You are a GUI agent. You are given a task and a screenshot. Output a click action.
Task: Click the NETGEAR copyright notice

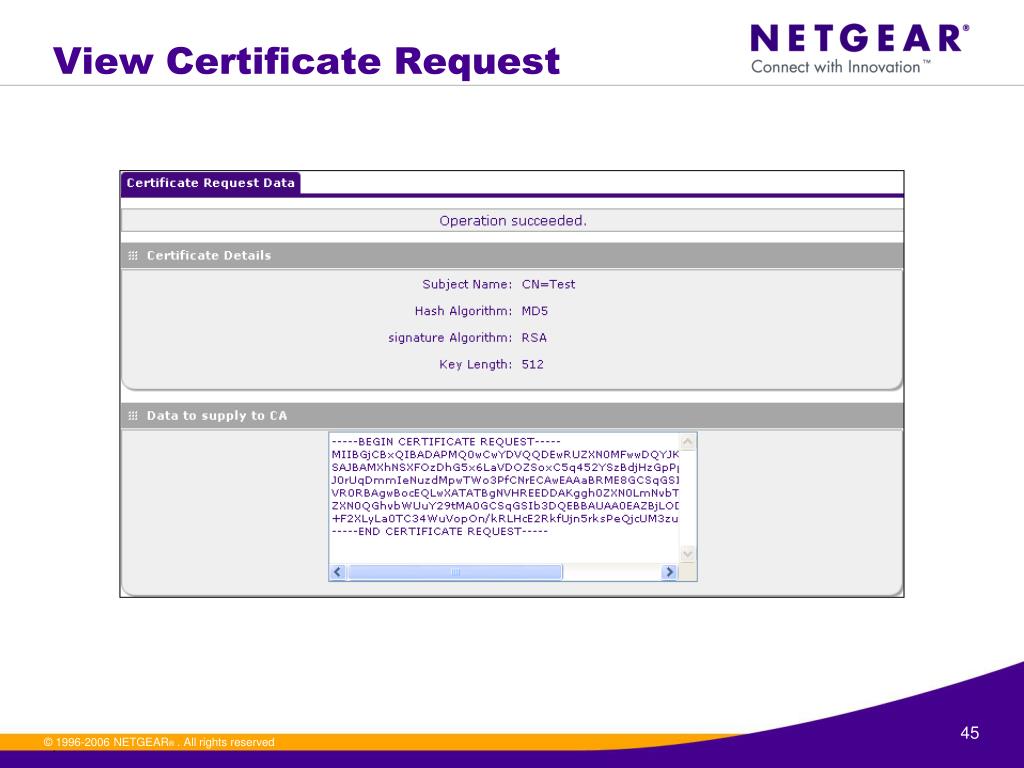(159, 743)
